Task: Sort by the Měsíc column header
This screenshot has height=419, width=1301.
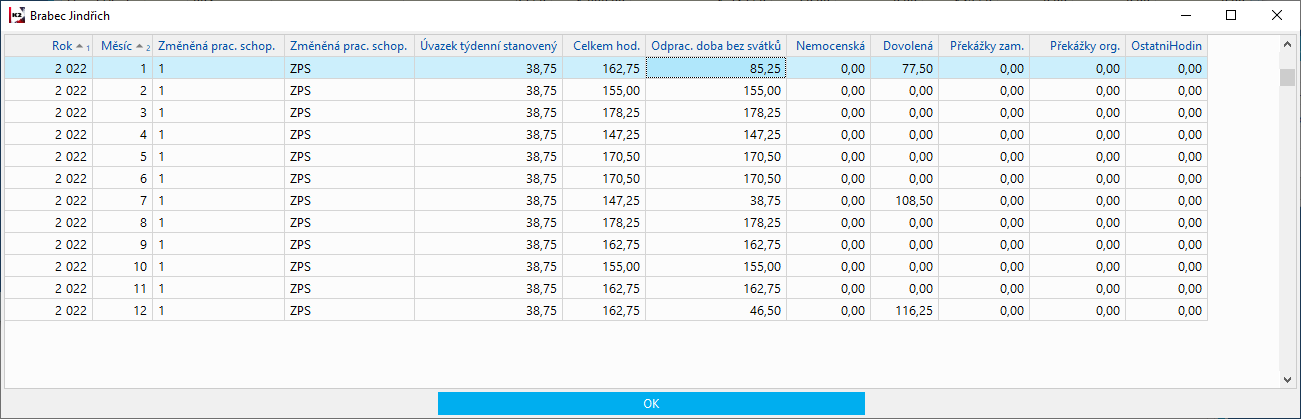Action: (x=123, y=46)
